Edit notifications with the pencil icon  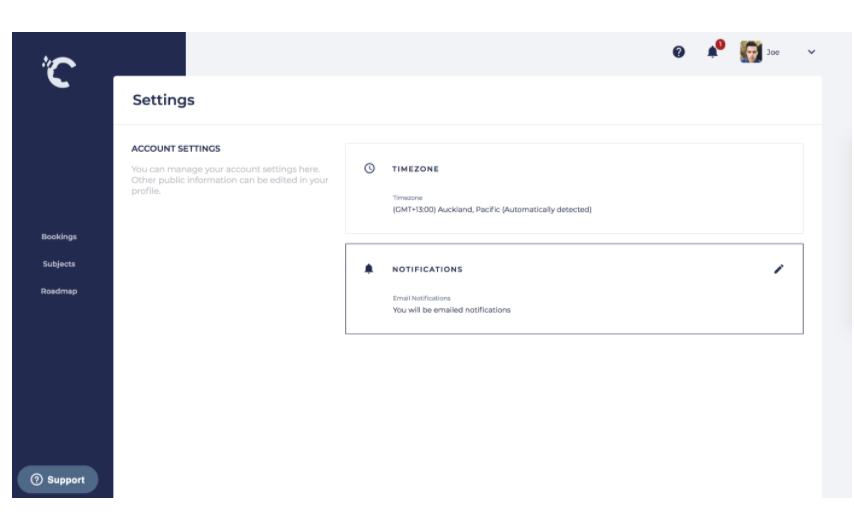[779, 269]
